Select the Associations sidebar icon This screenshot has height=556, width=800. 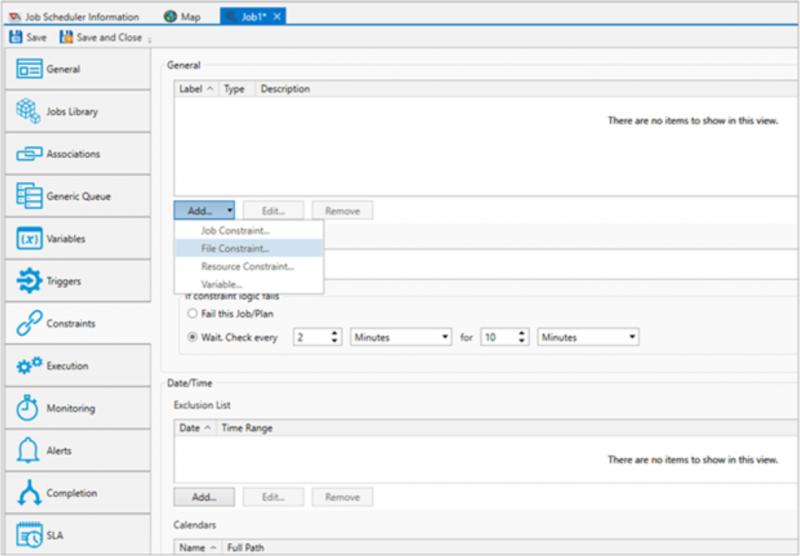[x=30, y=154]
